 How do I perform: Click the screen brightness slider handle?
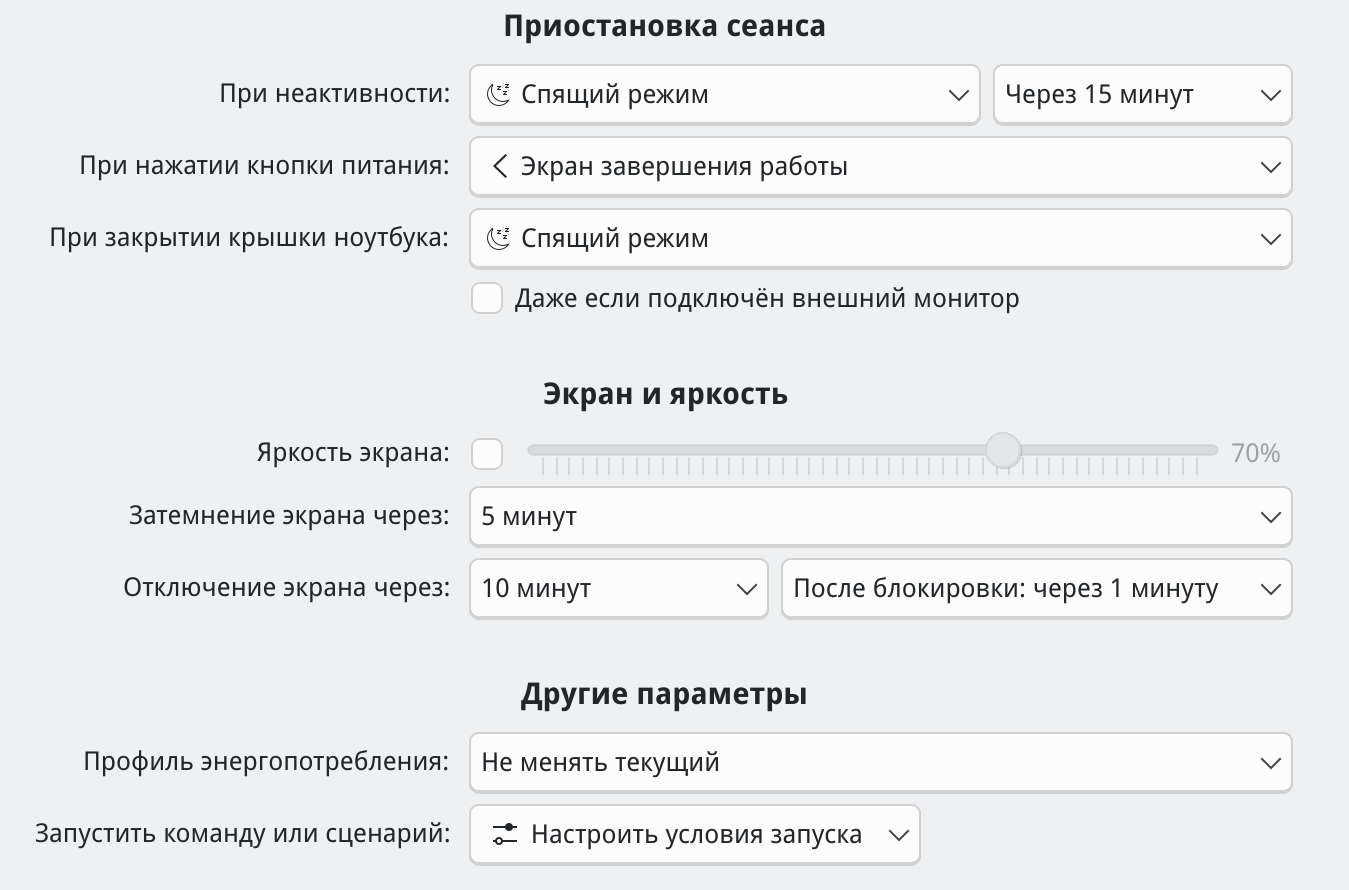click(1003, 450)
